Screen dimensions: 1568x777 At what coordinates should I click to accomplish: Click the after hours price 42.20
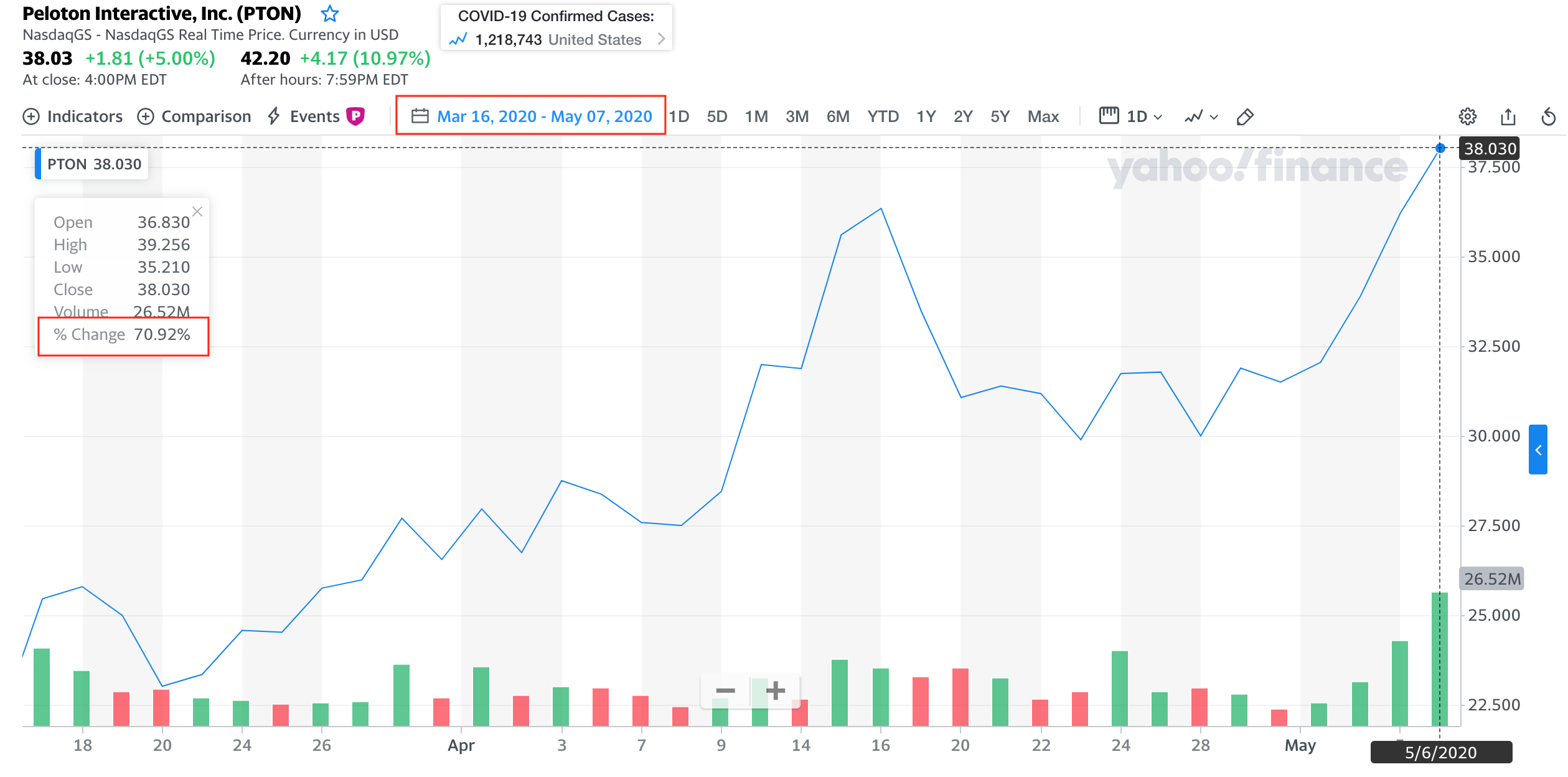(x=265, y=58)
